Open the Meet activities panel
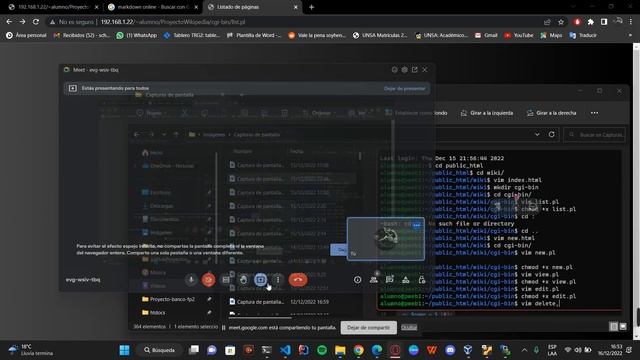640x360 pixels. coord(406,280)
